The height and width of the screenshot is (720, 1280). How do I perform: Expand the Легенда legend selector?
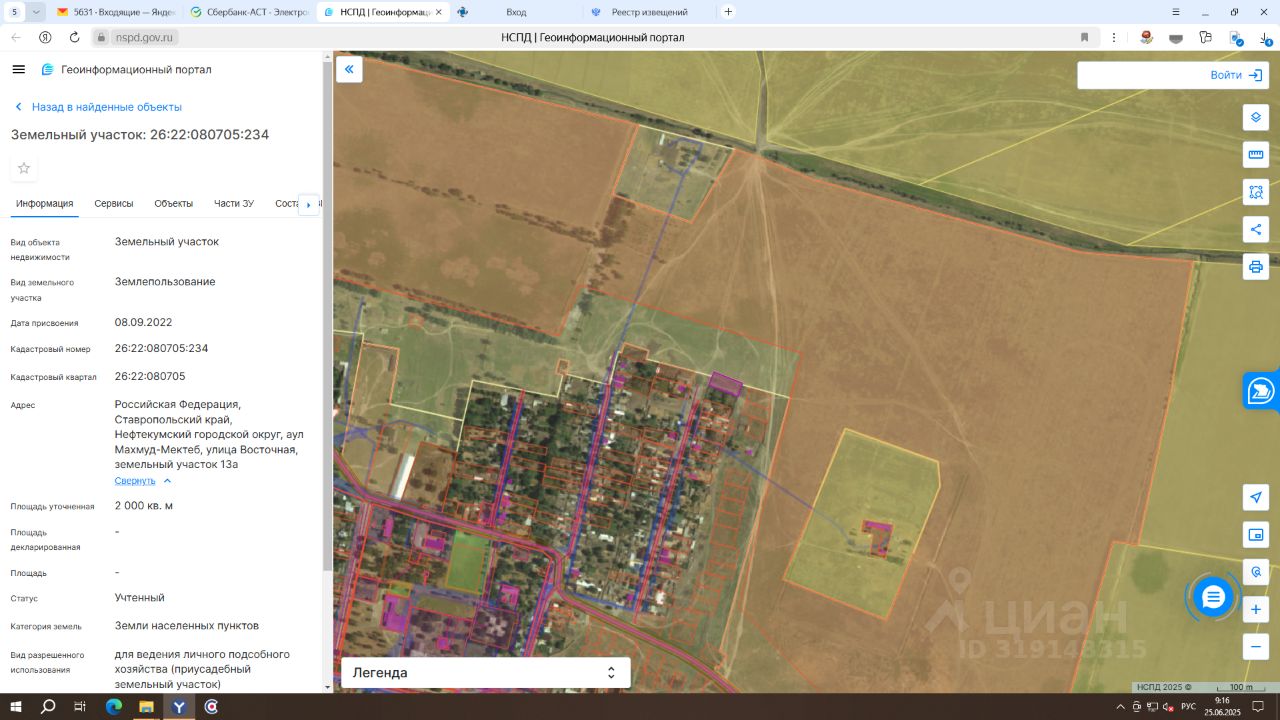(x=486, y=673)
